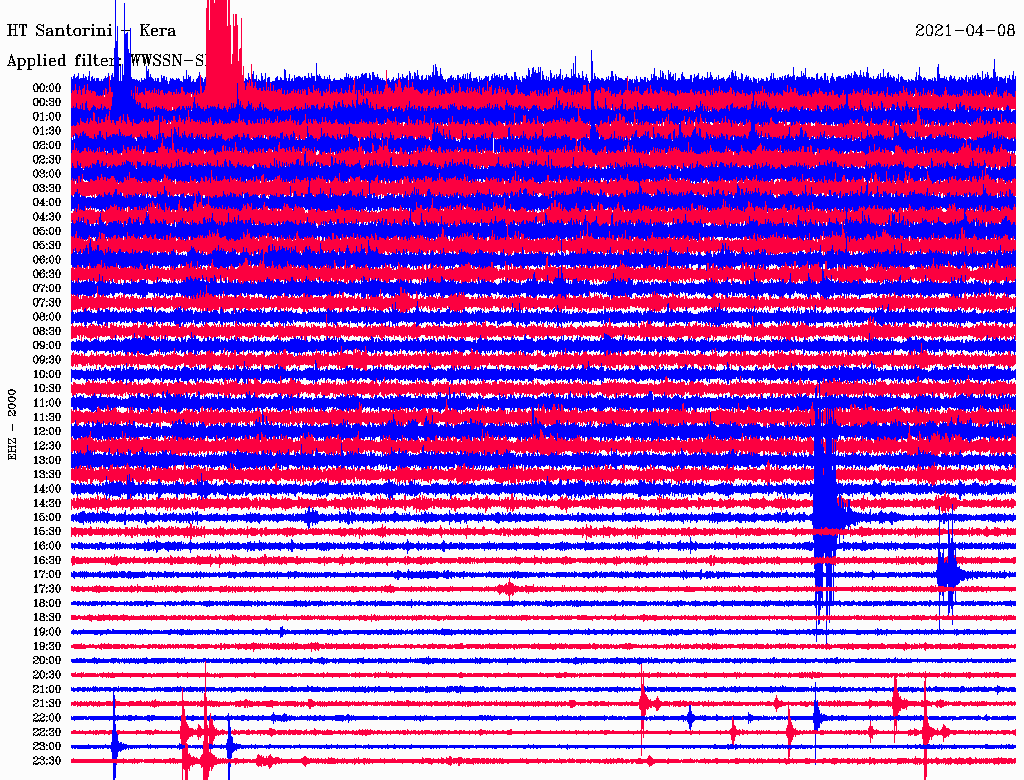Click the 'EHZ - 2000' axis label

click(12, 425)
